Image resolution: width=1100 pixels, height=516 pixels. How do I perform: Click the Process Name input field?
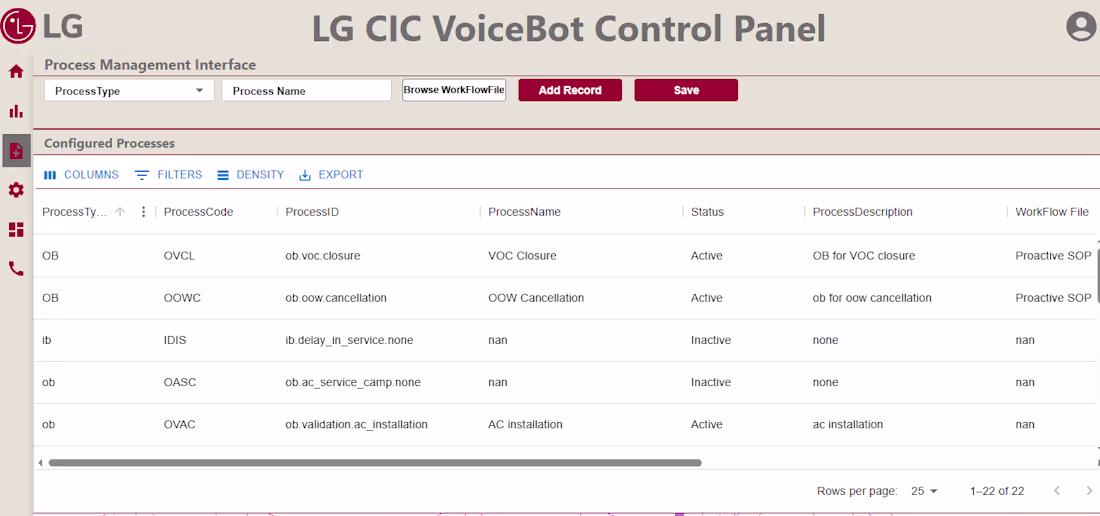click(x=307, y=90)
